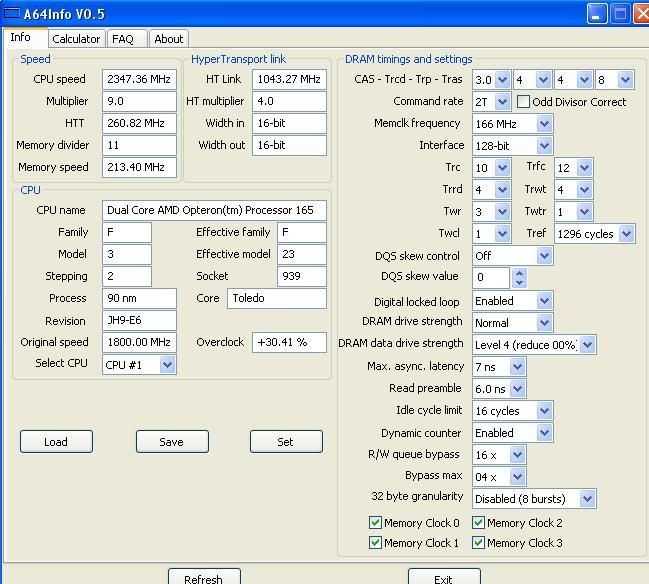Image resolution: width=649 pixels, height=584 pixels.
Task: Open the Read preamble dropdown
Action: [499, 389]
